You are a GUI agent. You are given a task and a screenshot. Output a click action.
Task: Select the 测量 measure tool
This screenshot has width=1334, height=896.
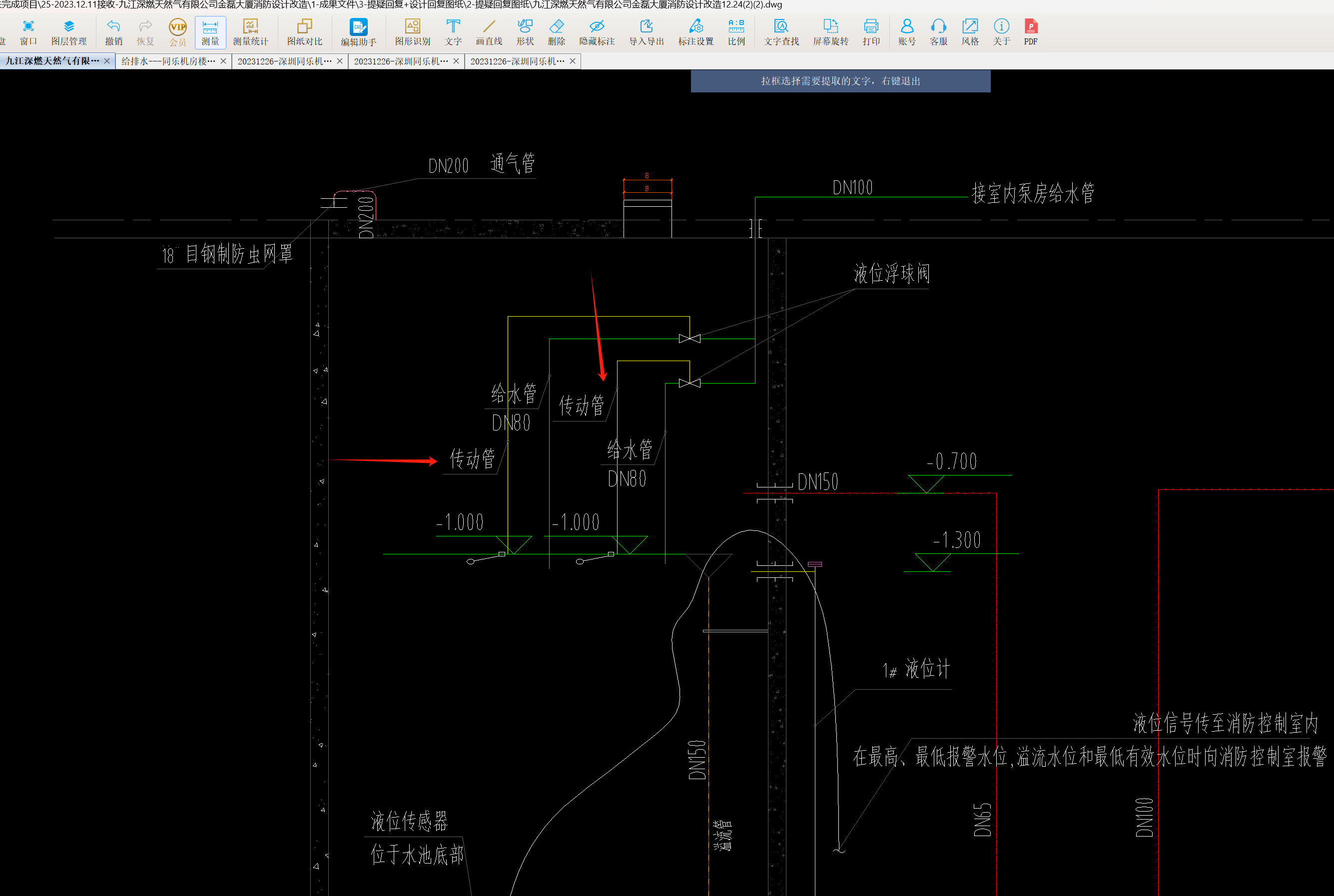[210, 32]
